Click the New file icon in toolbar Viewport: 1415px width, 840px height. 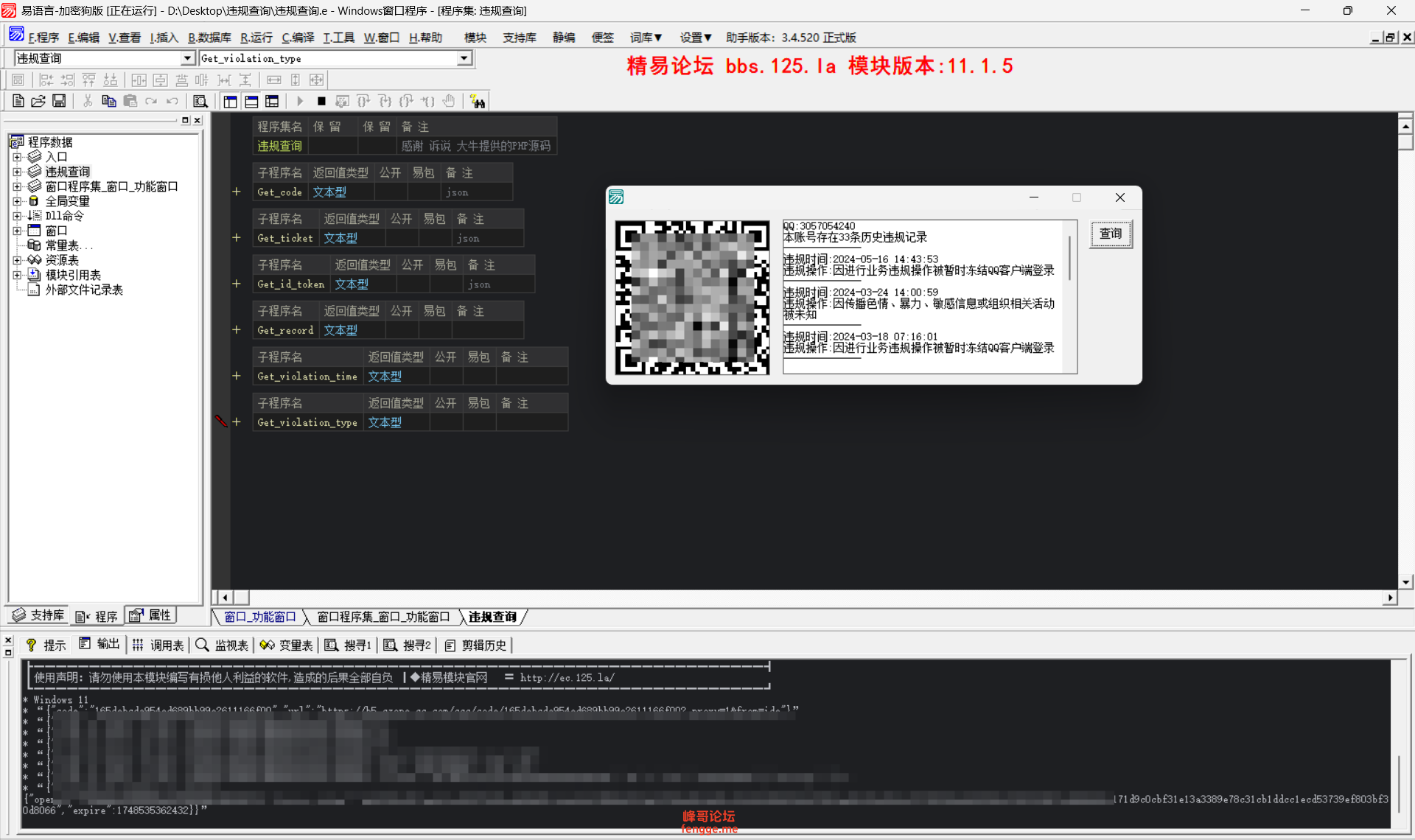[x=18, y=102]
